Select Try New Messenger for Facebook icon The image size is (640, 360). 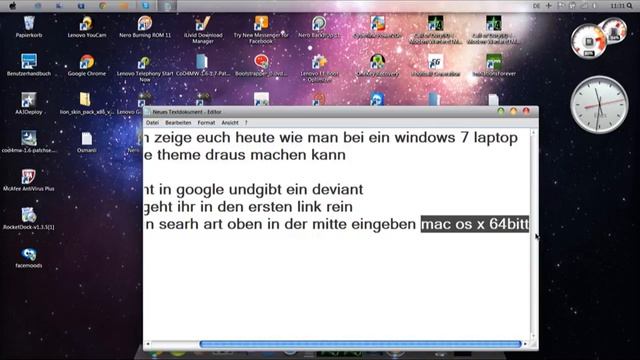pos(261,29)
